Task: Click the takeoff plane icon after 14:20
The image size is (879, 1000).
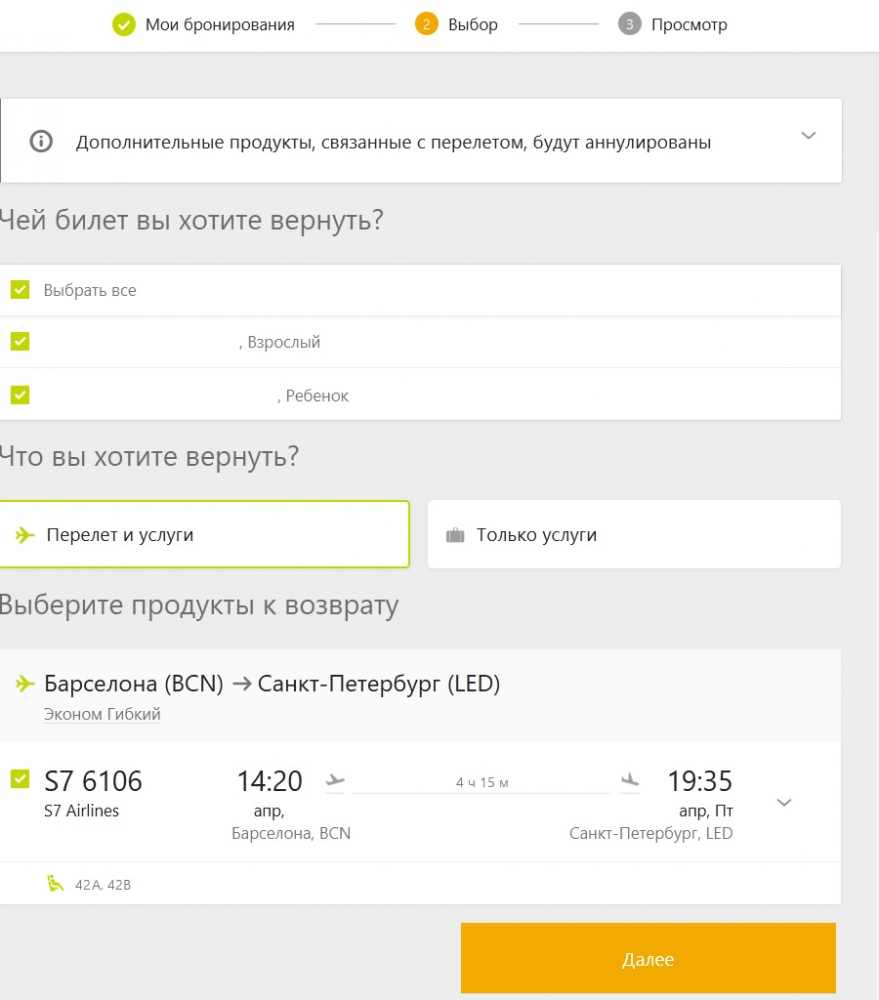Action: click(x=335, y=780)
